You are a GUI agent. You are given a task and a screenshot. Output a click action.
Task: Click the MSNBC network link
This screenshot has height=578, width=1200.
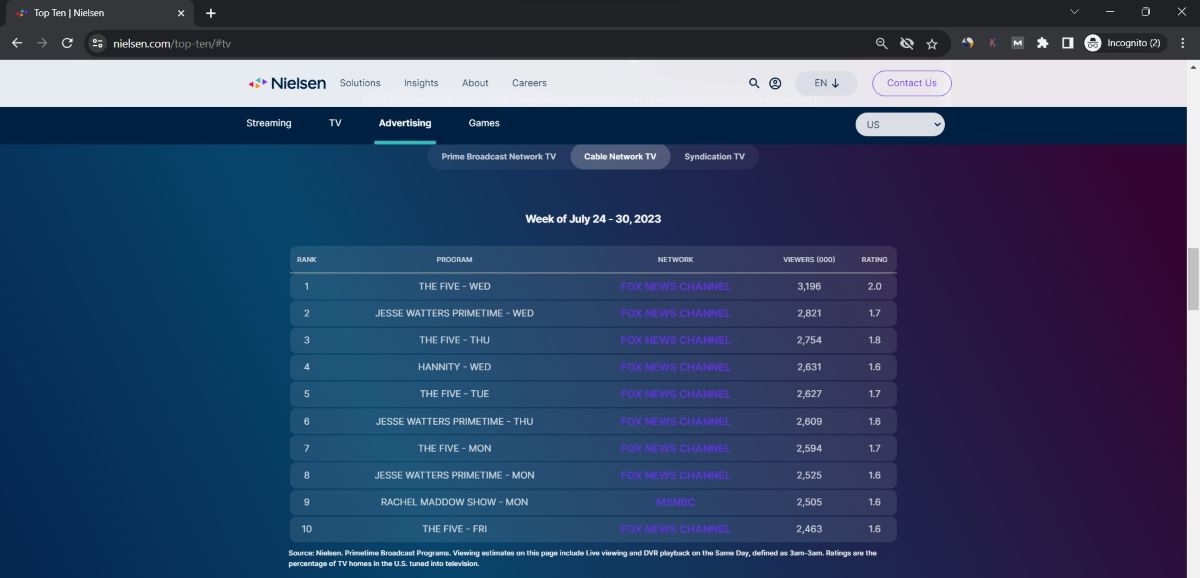point(675,502)
